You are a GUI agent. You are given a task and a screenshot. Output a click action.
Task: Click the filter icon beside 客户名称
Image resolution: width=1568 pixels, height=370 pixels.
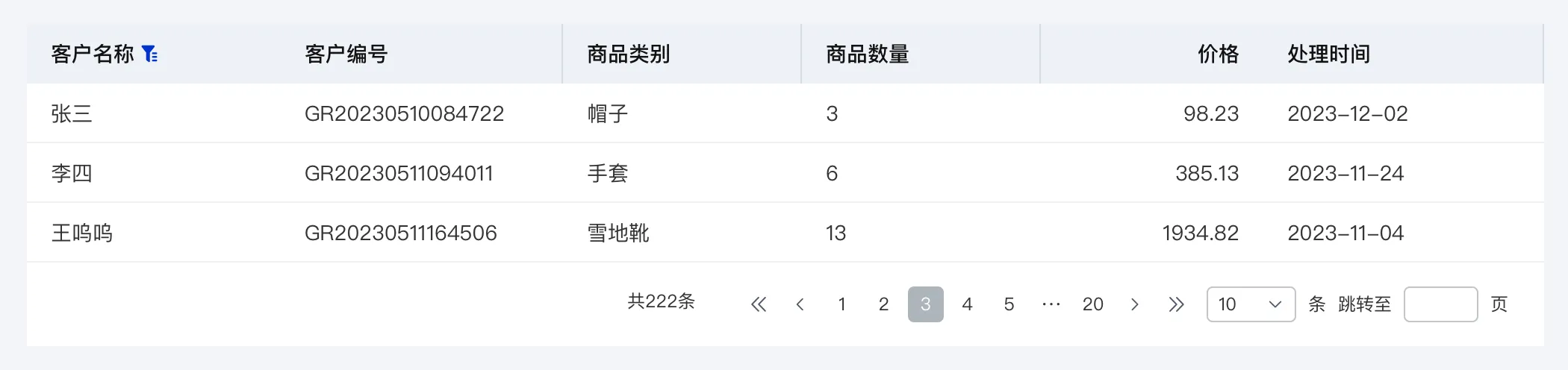click(150, 54)
